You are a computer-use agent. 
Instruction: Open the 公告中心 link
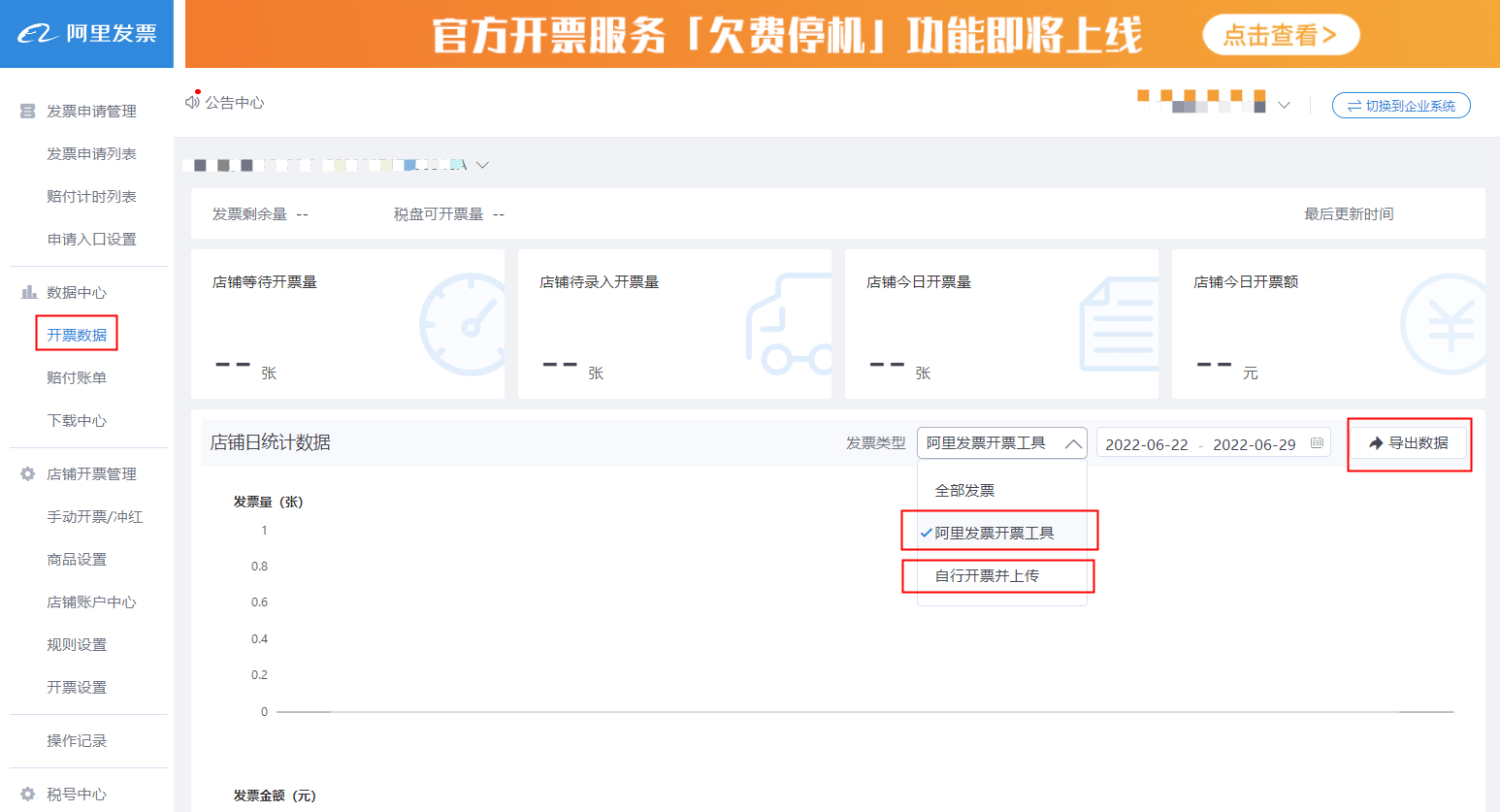click(234, 103)
